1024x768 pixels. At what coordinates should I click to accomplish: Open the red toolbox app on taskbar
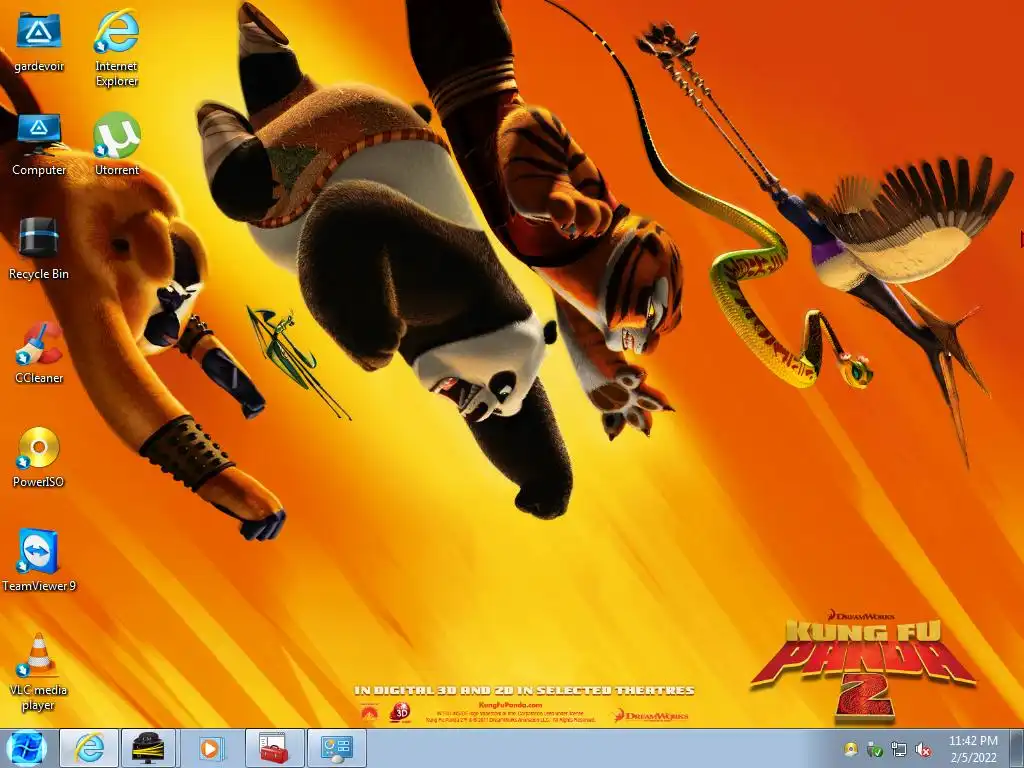(x=274, y=748)
